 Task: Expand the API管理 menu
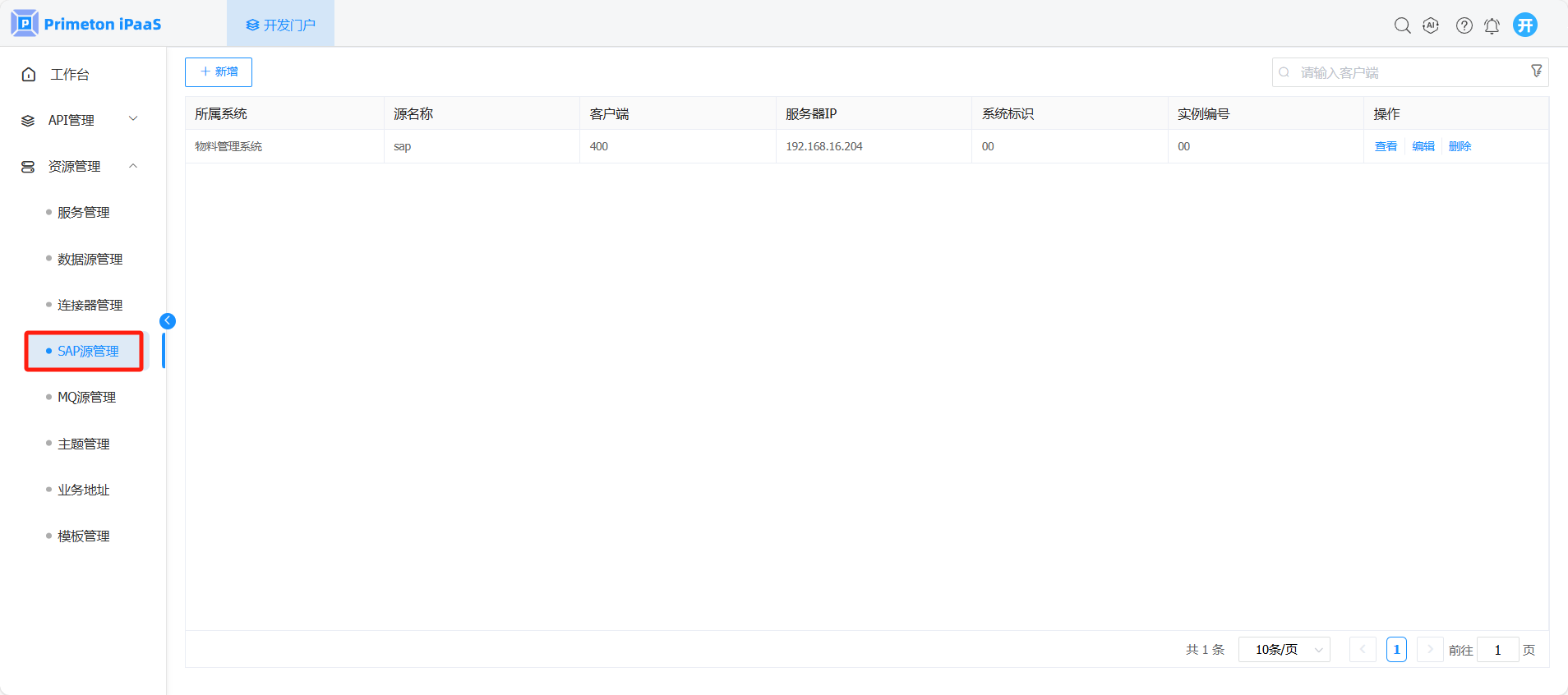[79, 120]
